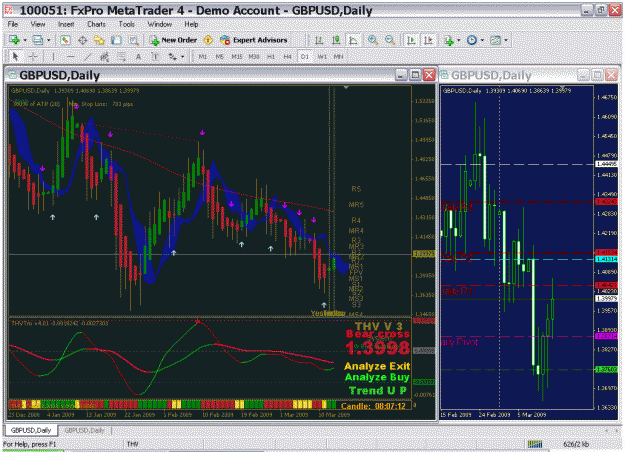This screenshot has height=452, width=625.
Task: Click the Templates icon
Action: 495,40
